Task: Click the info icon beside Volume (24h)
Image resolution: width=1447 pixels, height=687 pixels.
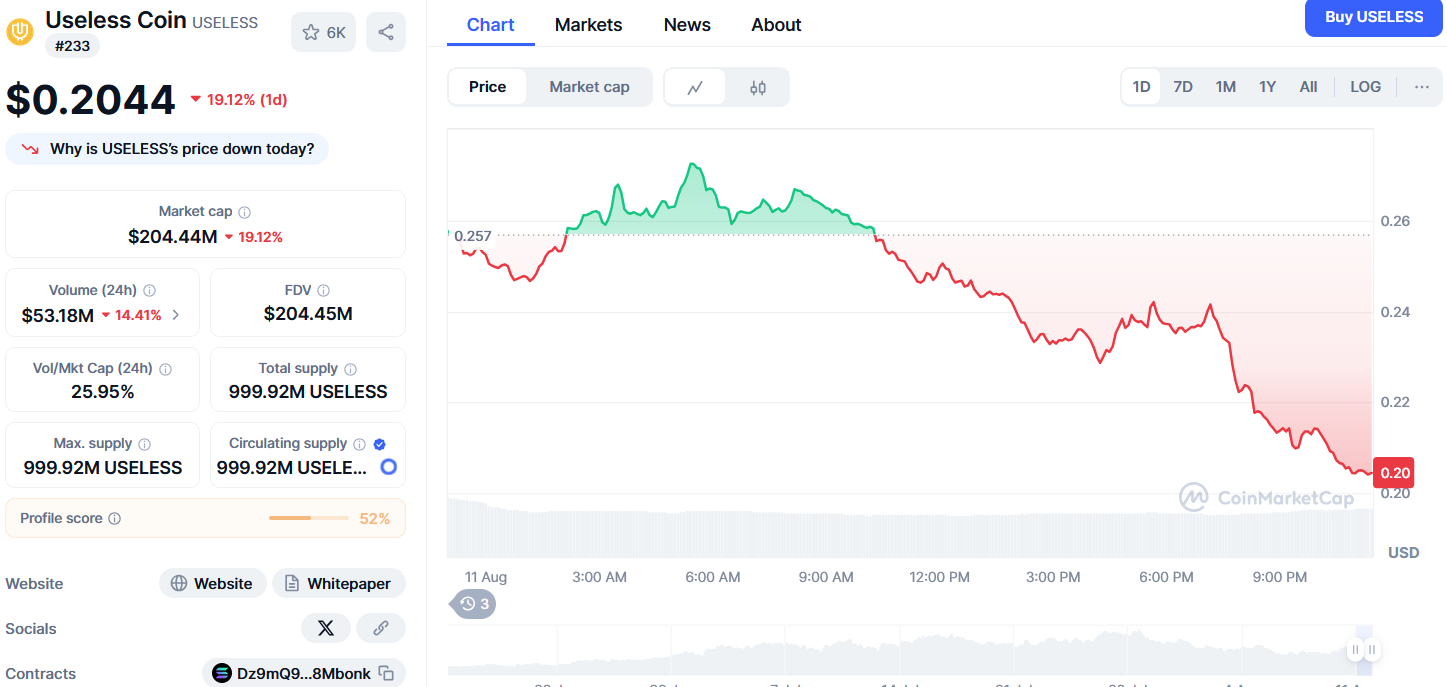Action: point(150,291)
